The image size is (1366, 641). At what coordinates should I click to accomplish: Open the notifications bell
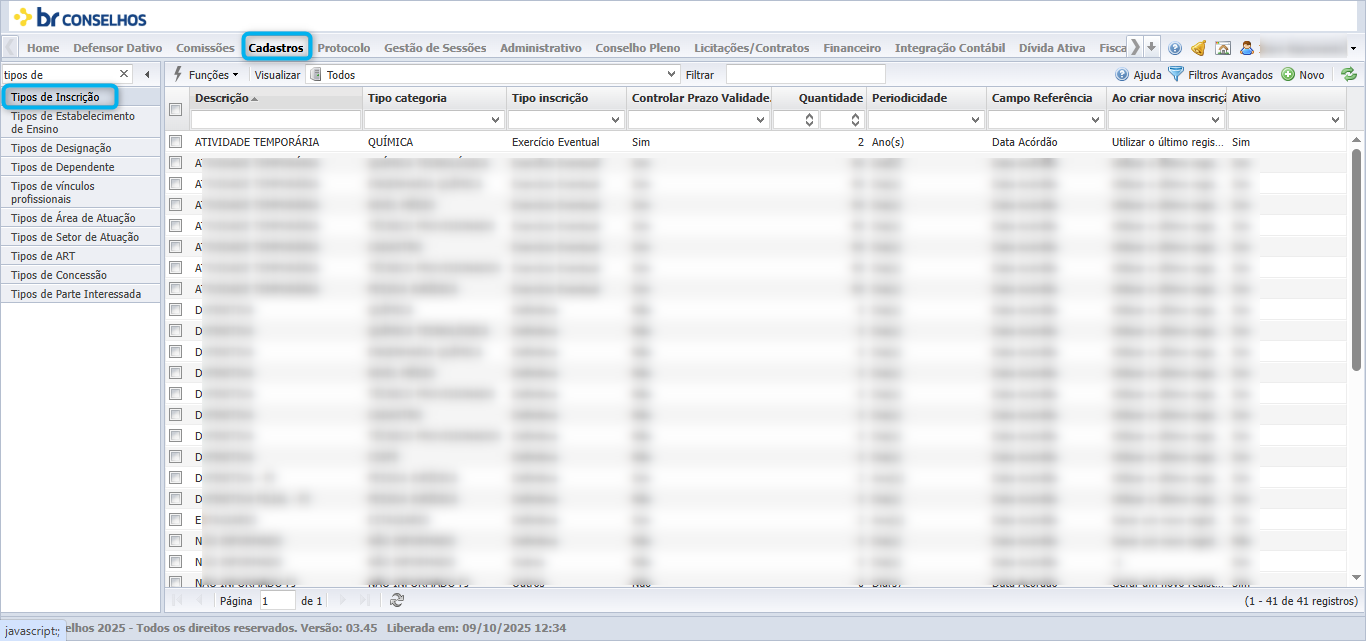[1198, 48]
